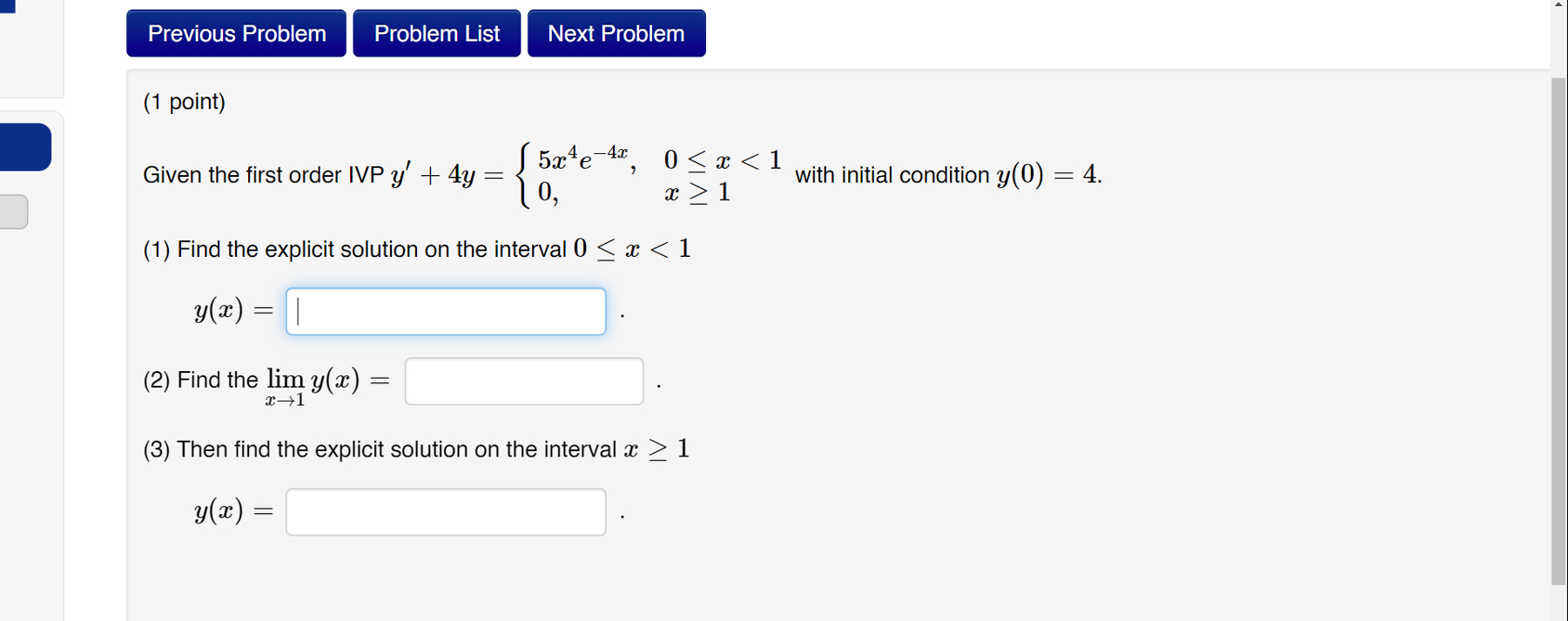This screenshot has width=1568, height=621.
Task: Select the text '(1 point)' heading
Action: point(183,101)
